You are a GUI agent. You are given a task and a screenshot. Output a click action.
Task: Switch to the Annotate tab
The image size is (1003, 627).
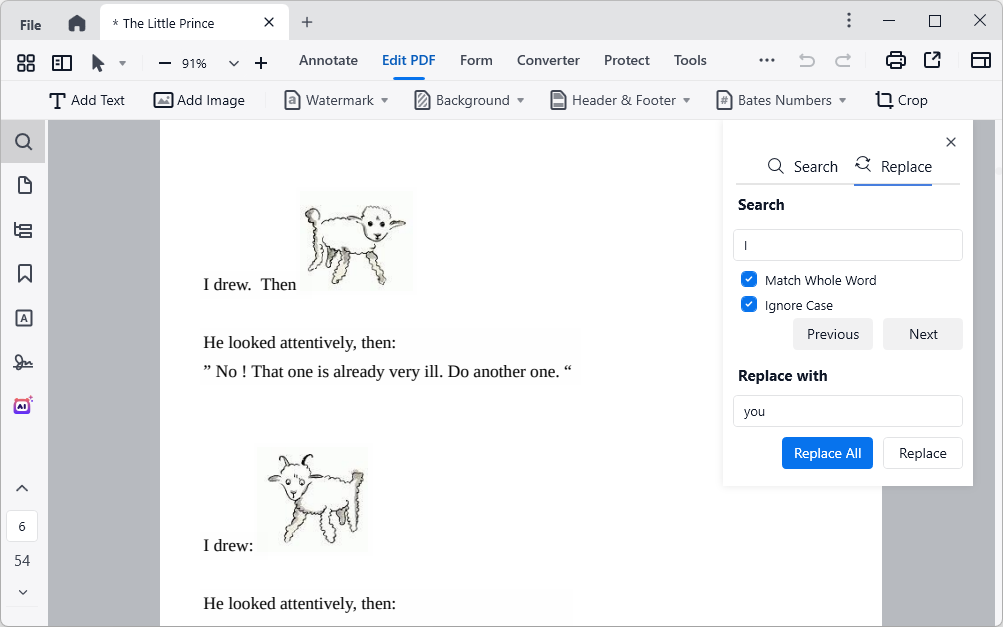pyautogui.click(x=328, y=60)
